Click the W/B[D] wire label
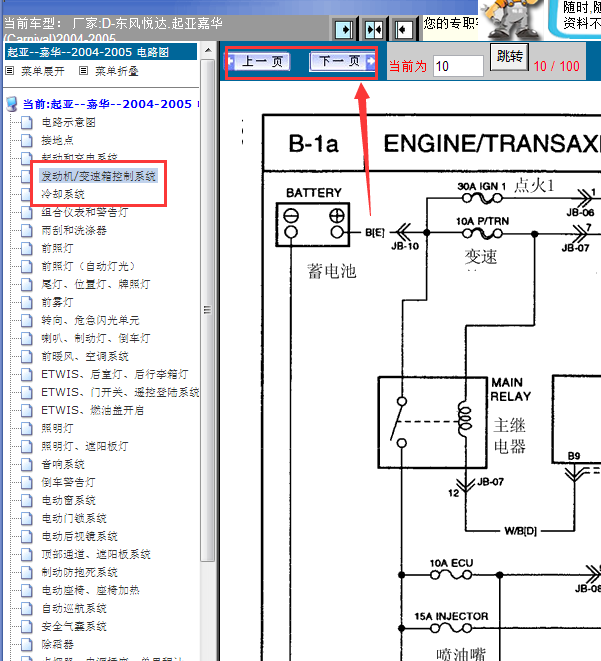 [x=521, y=531]
